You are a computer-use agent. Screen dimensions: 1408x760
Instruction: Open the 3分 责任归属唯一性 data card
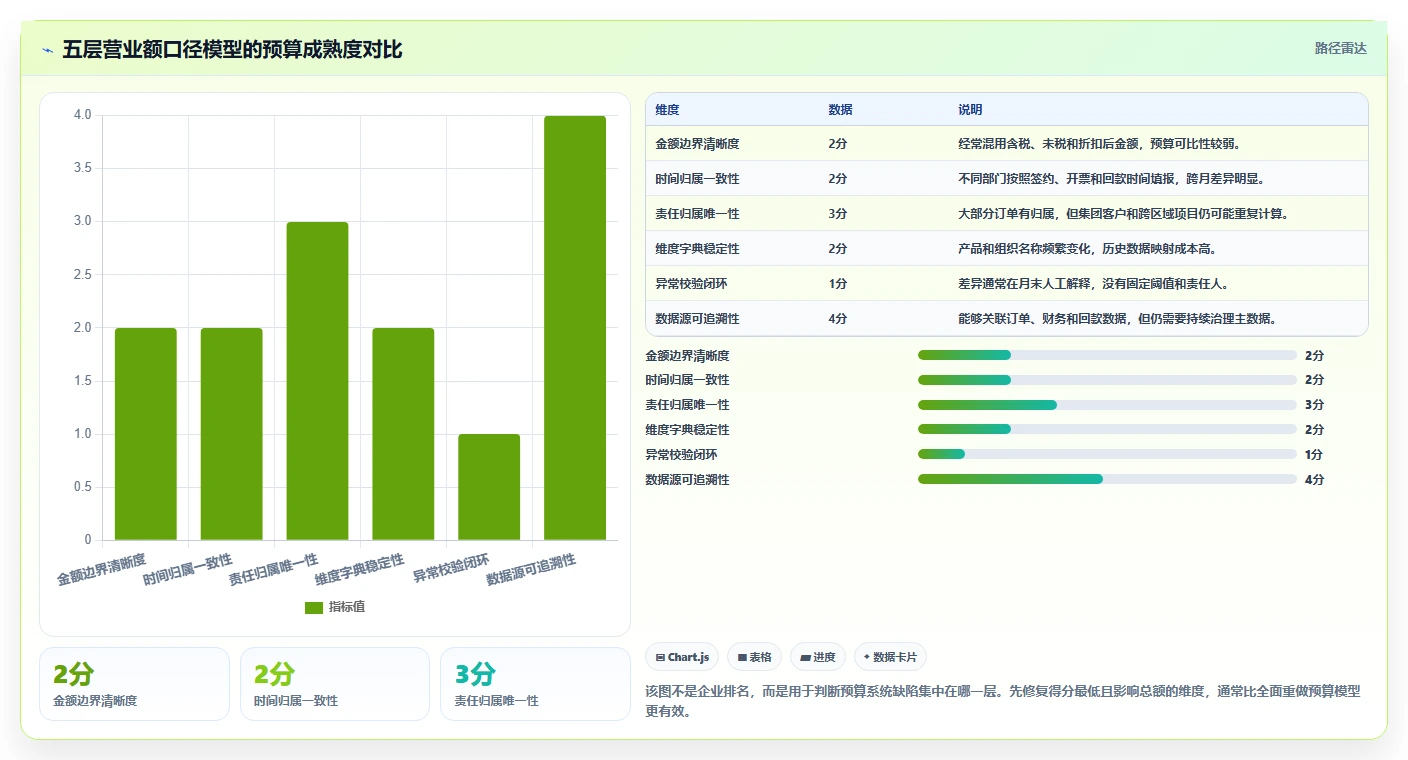click(x=535, y=684)
